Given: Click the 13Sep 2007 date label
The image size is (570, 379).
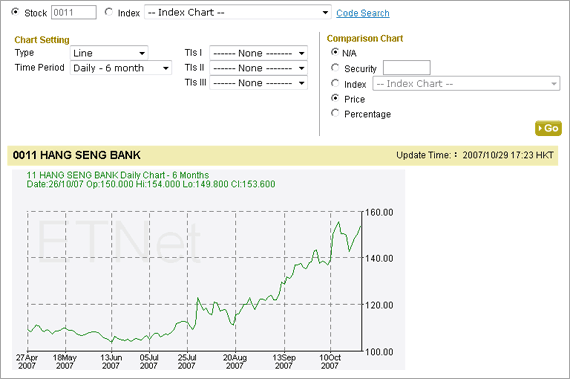Looking at the screenshot, I should point(284,362).
